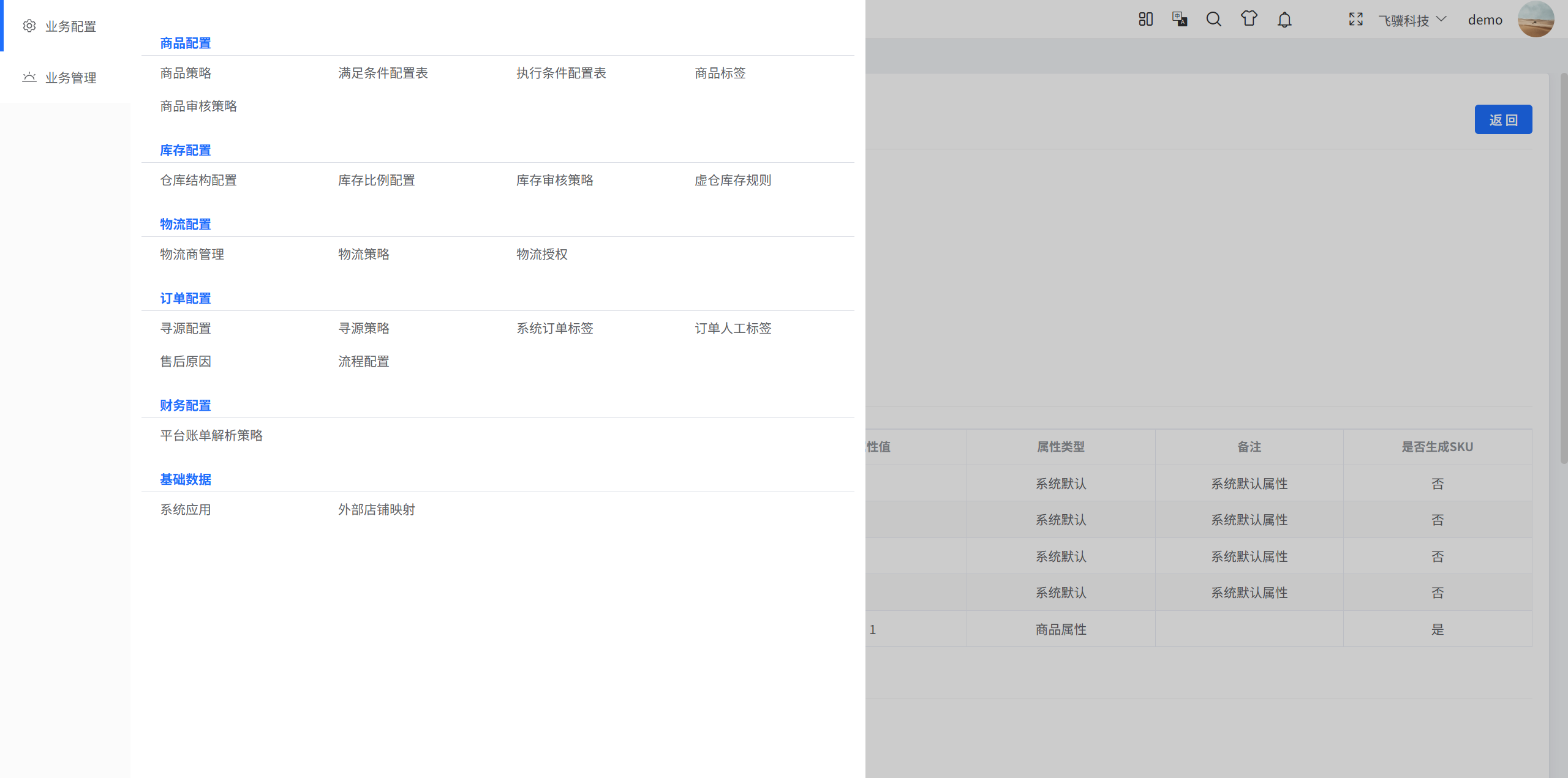Click the page vertical scrollbar
Image resolution: width=1568 pixels, height=778 pixels.
tap(1563, 269)
